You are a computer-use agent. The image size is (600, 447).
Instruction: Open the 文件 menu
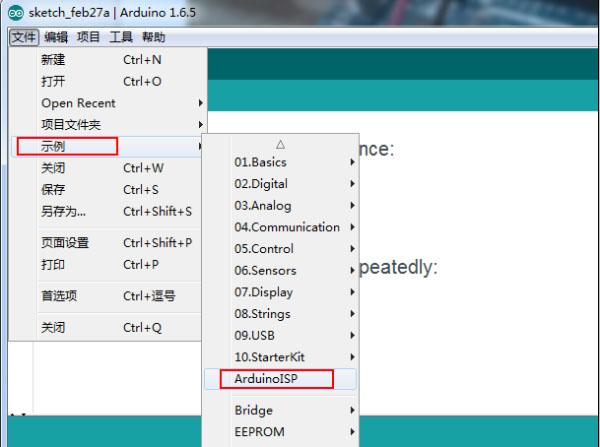24,37
